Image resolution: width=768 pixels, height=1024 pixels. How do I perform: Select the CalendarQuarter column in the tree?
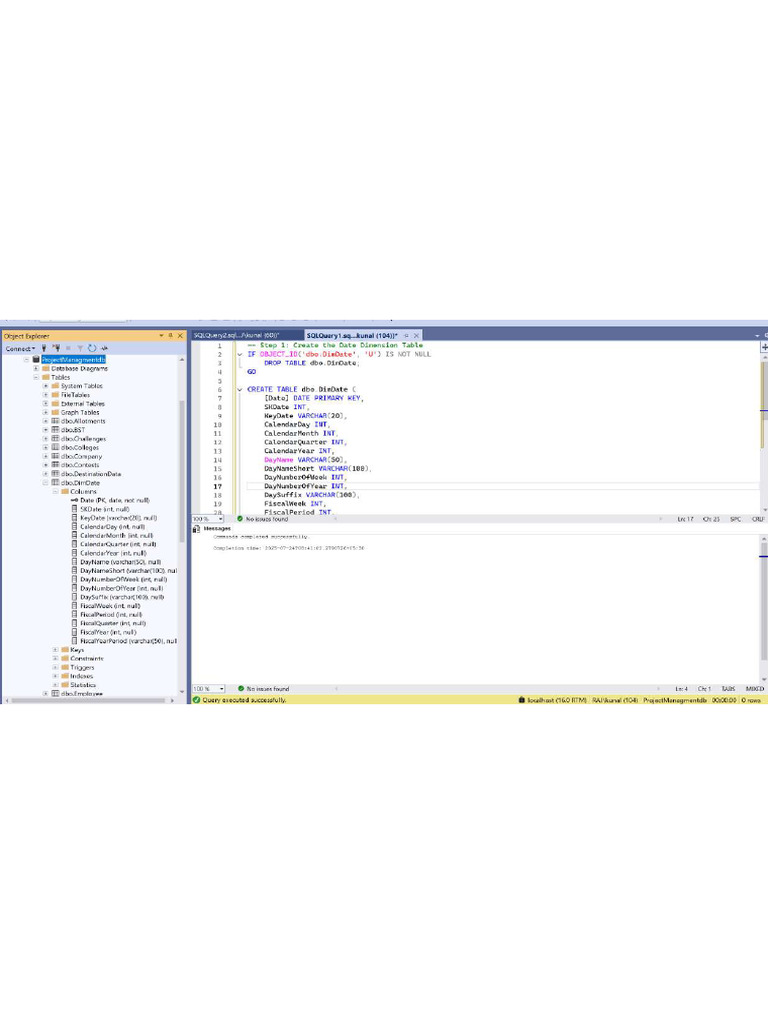118,544
